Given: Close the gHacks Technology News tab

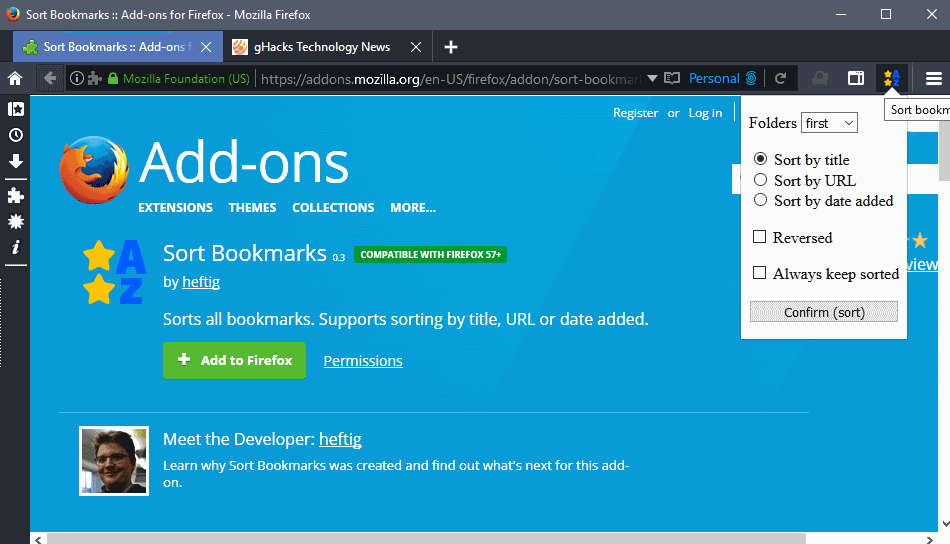Looking at the screenshot, I should click(x=416, y=47).
